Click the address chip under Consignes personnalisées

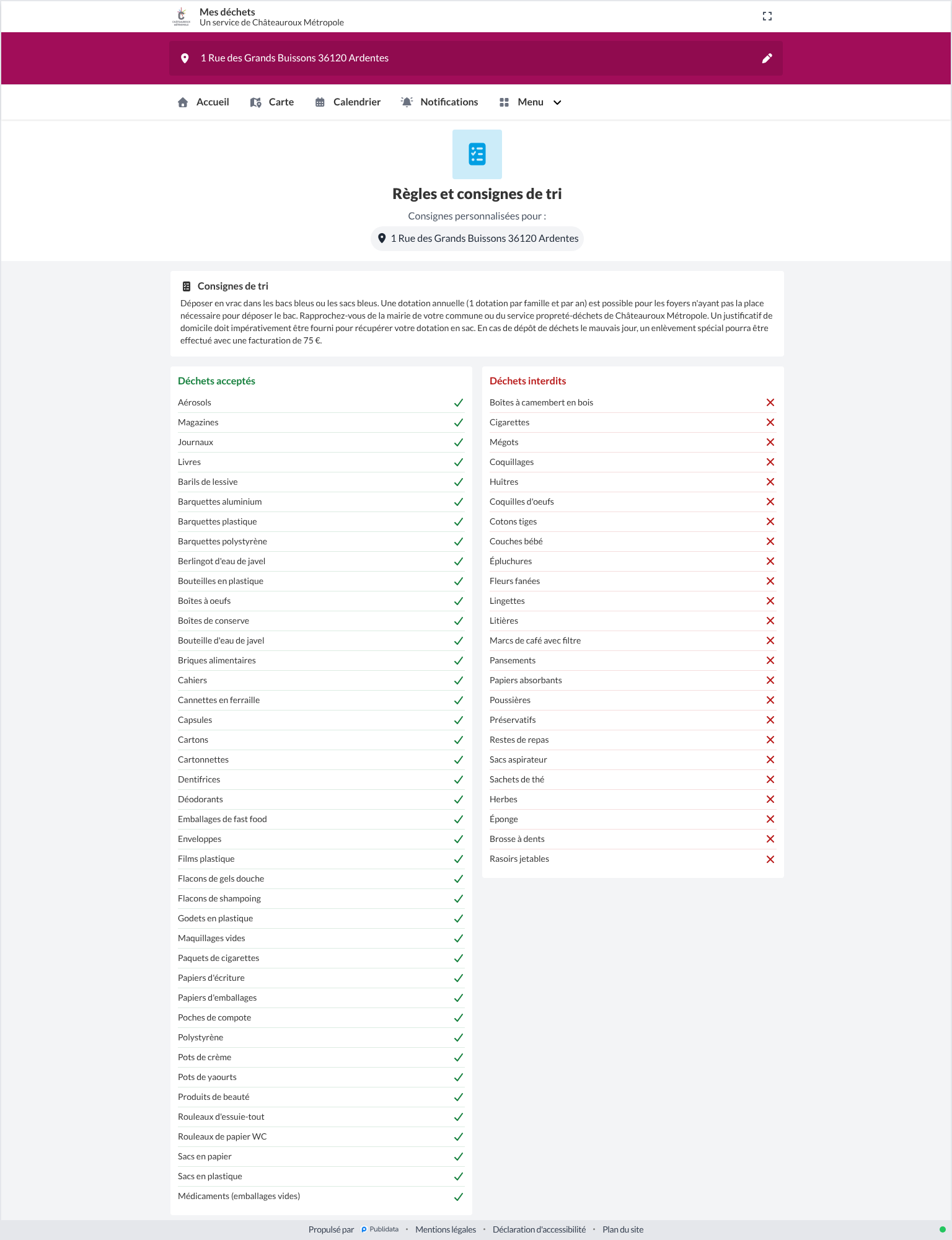(477, 239)
